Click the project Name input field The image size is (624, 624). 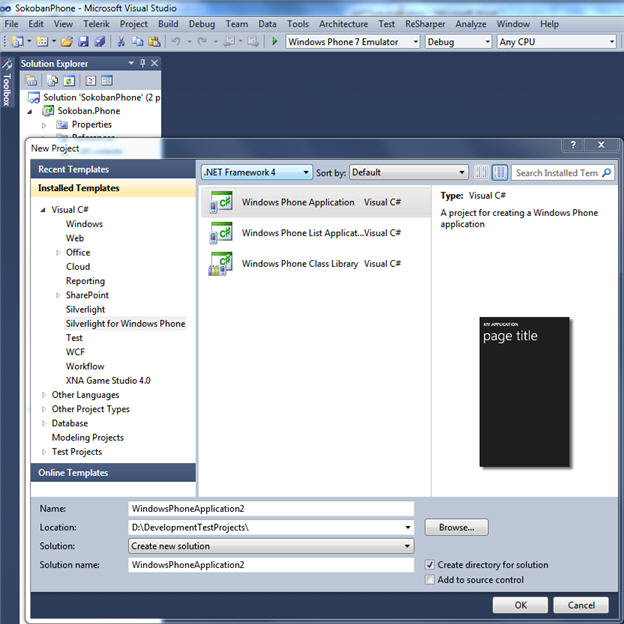(x=271, y=509)
